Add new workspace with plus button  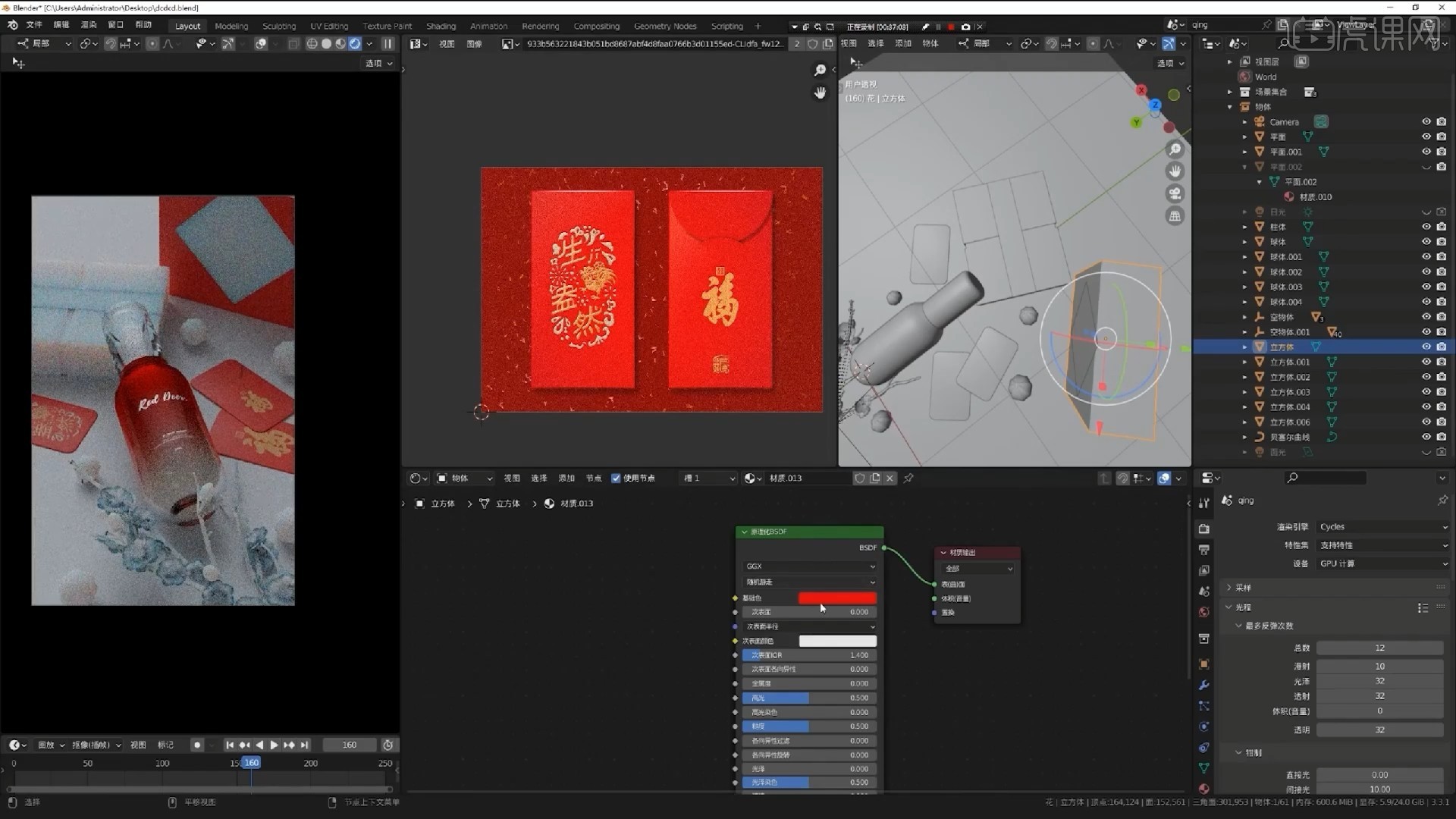(758, 26)
